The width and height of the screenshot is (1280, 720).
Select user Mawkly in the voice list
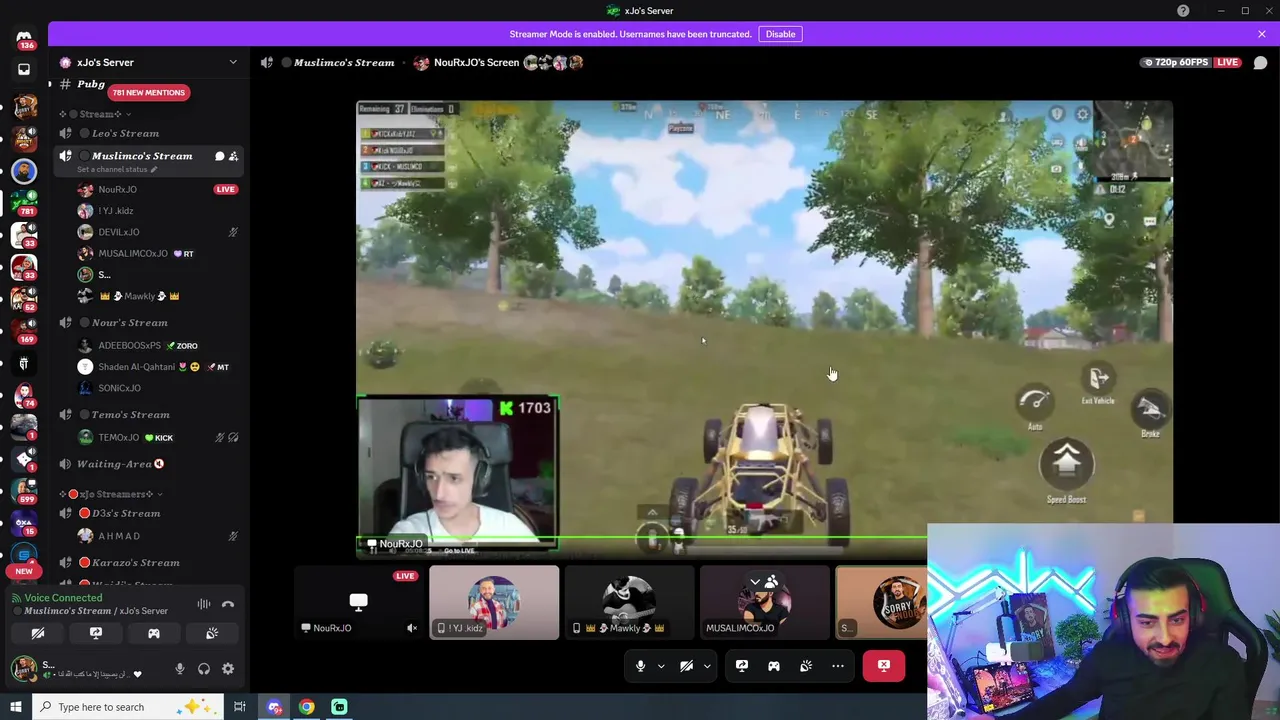[138, 296]
